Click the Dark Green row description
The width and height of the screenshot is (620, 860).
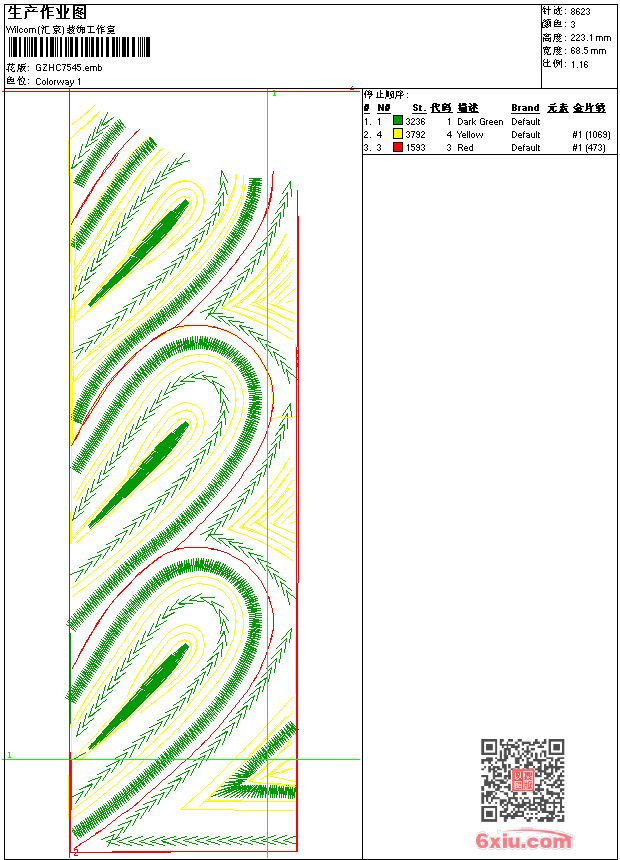tap(480, 122)
